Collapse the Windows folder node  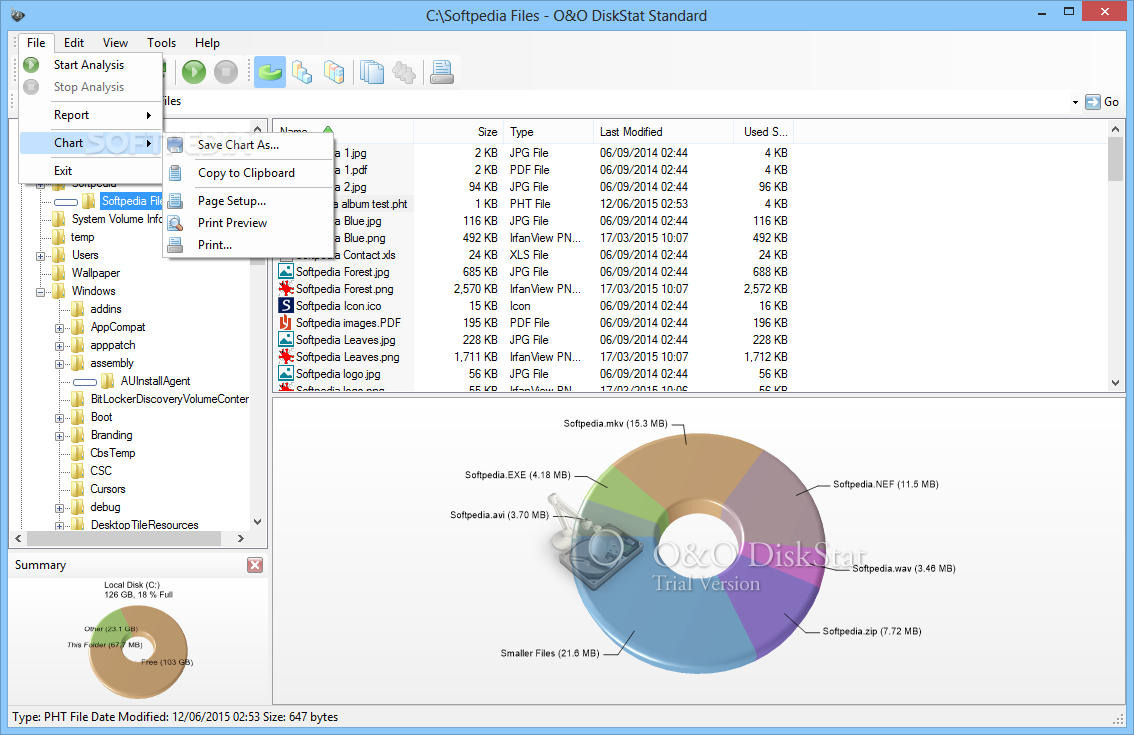[40, 292]
